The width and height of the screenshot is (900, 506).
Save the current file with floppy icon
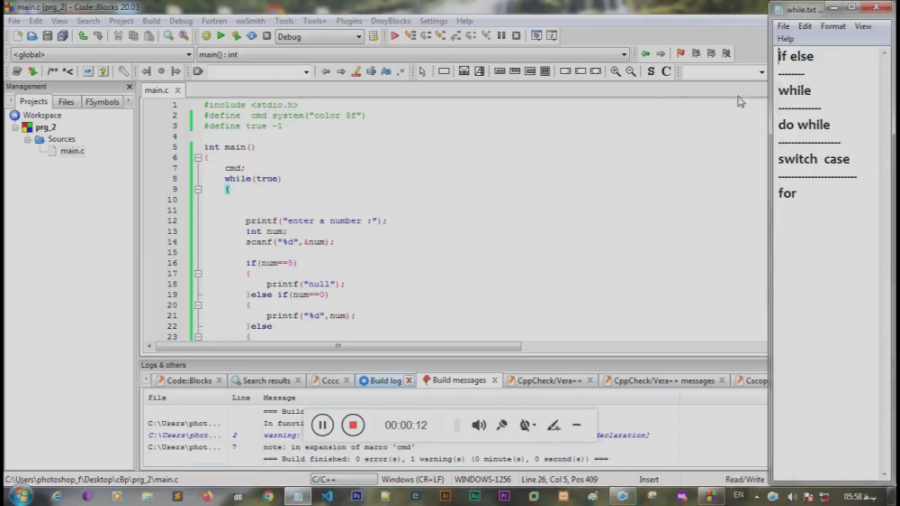[47, 36]
